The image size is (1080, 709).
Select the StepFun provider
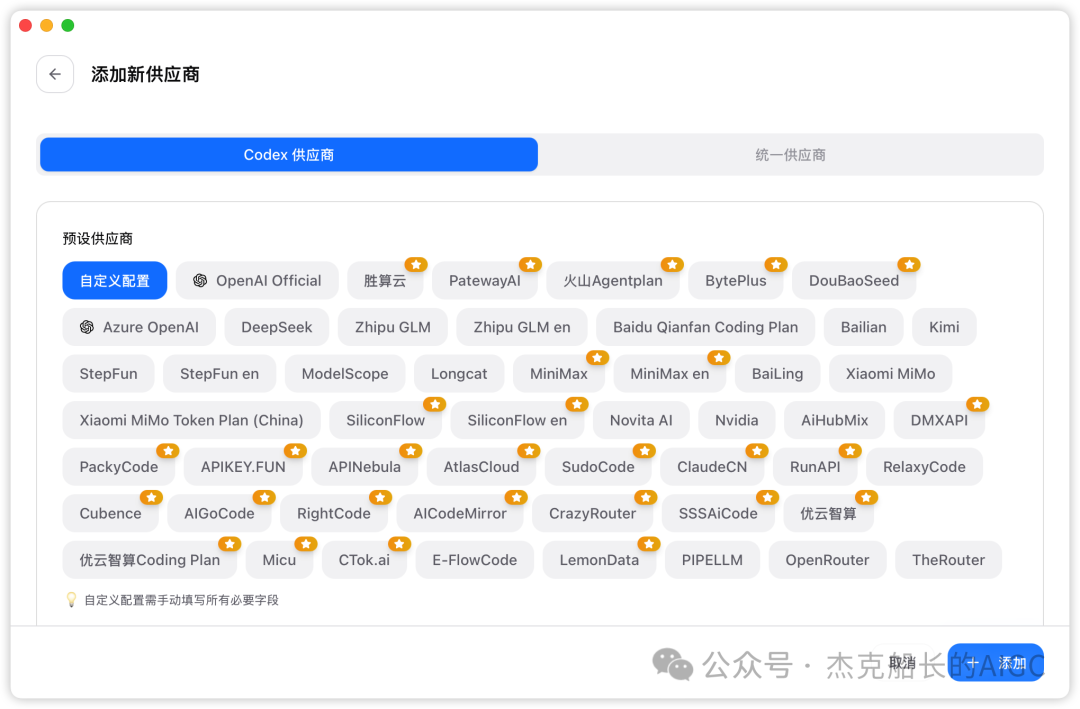point(108,373)
